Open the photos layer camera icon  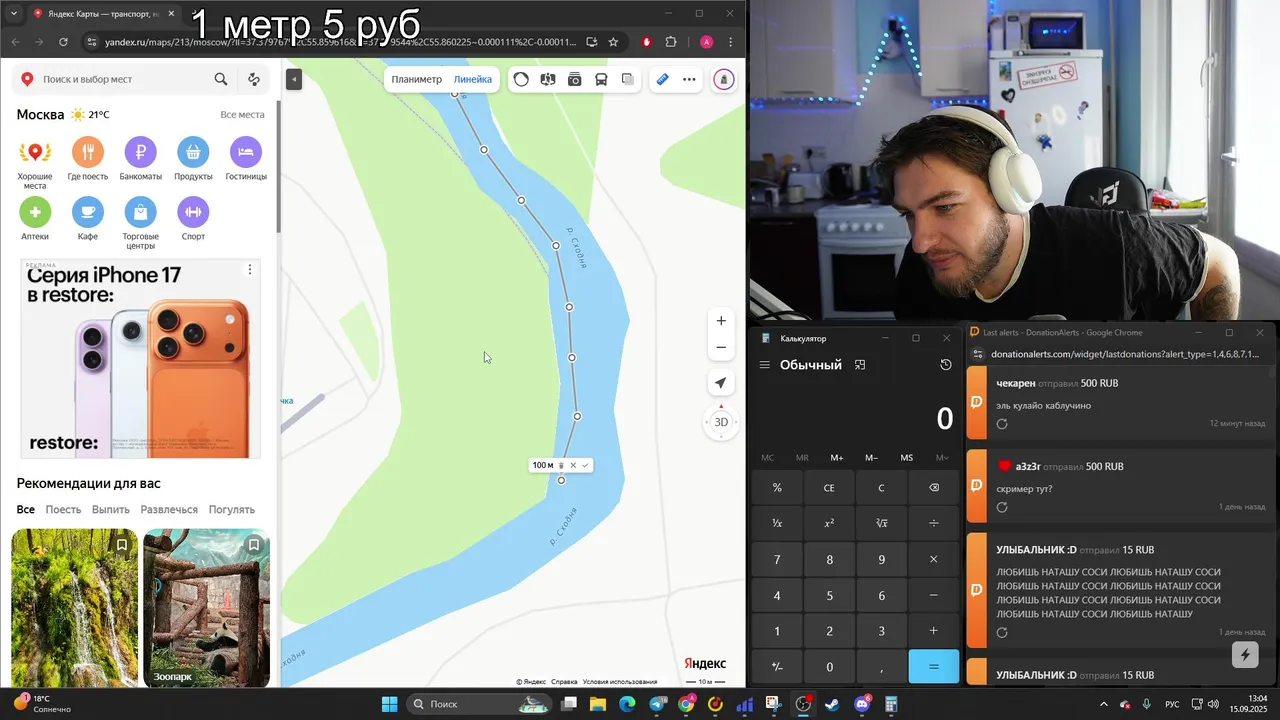tap(574, 79)
